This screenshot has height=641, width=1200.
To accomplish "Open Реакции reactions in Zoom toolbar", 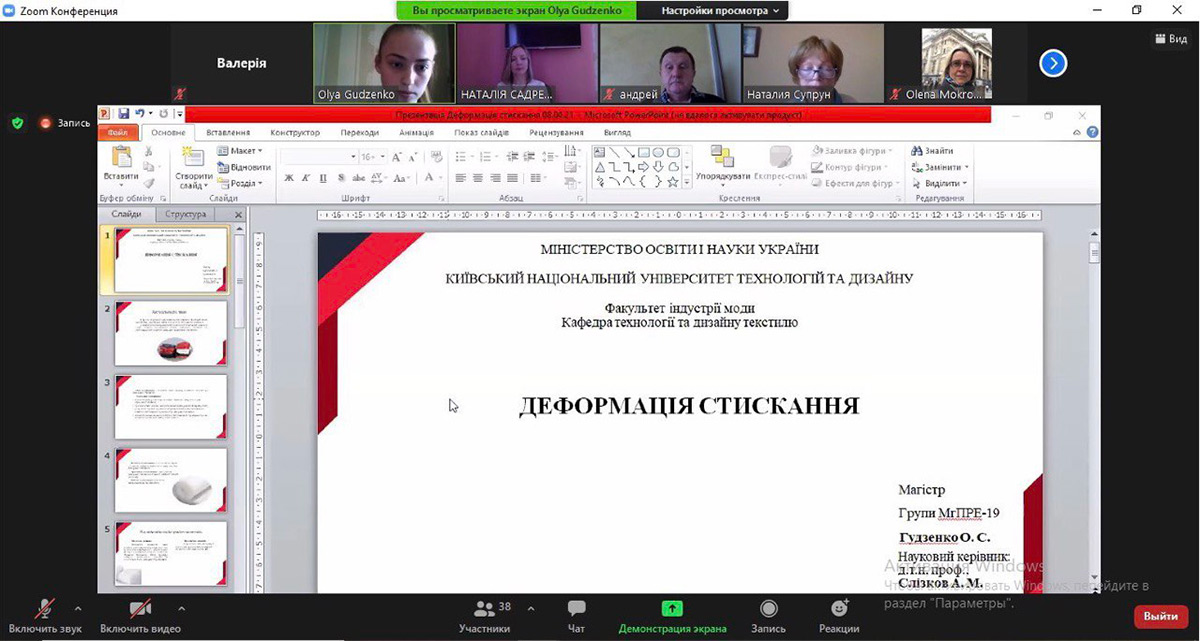I will (839, 609).
